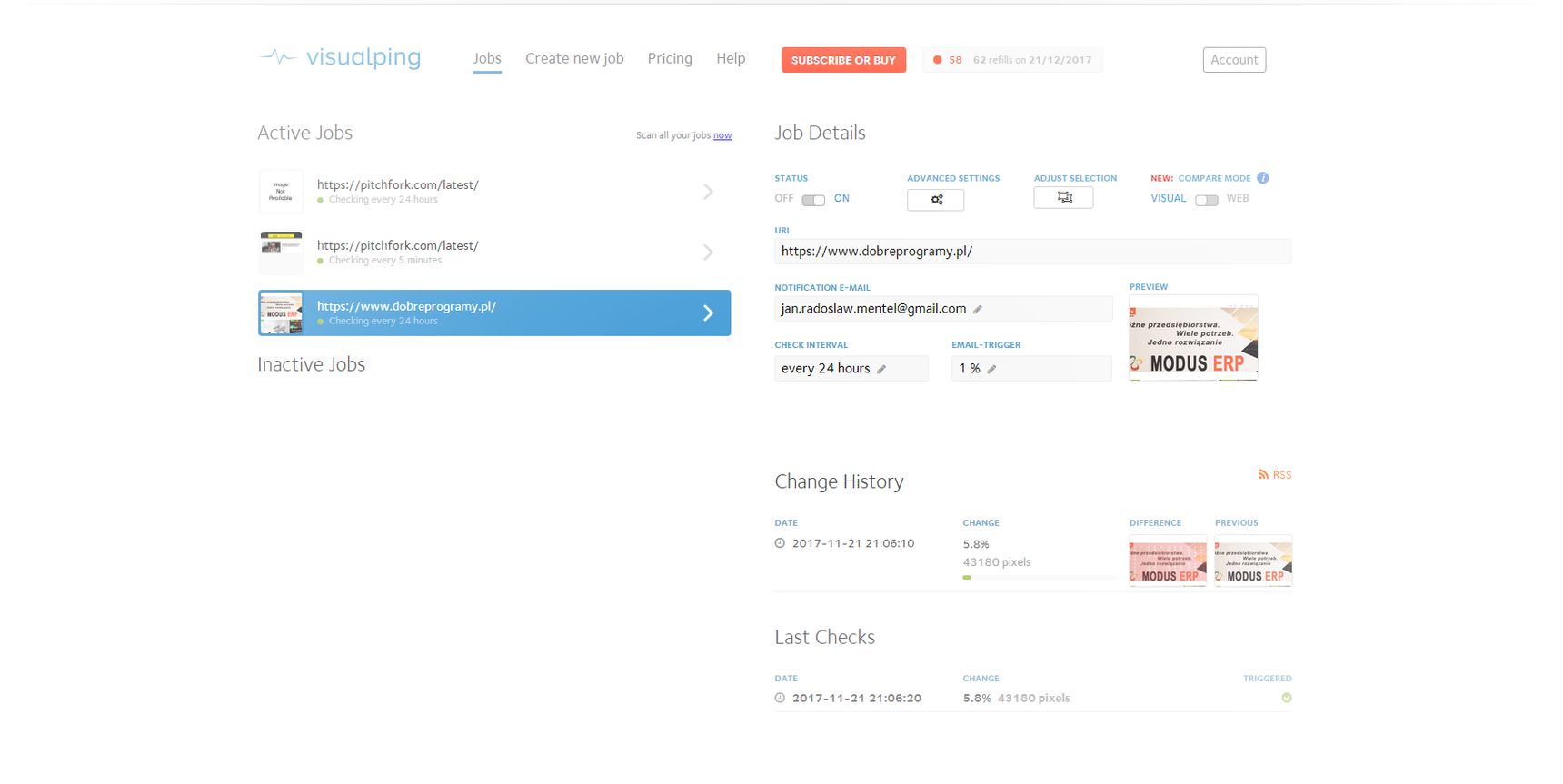This screenshot has height=784, width=1563.
Task: Click the compare mode info icon
Action: pyautogui.click(x=1263, y=178)
